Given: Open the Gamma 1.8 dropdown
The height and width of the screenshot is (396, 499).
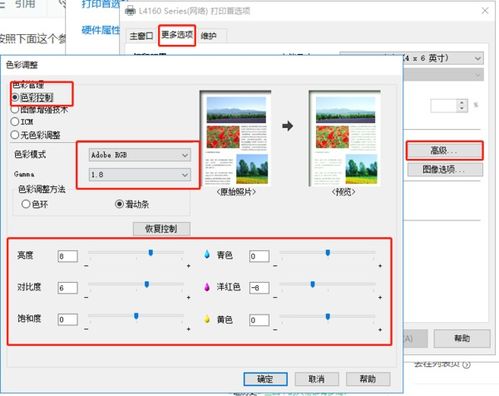Looking at the screenshot, I should tap(140, 175).
